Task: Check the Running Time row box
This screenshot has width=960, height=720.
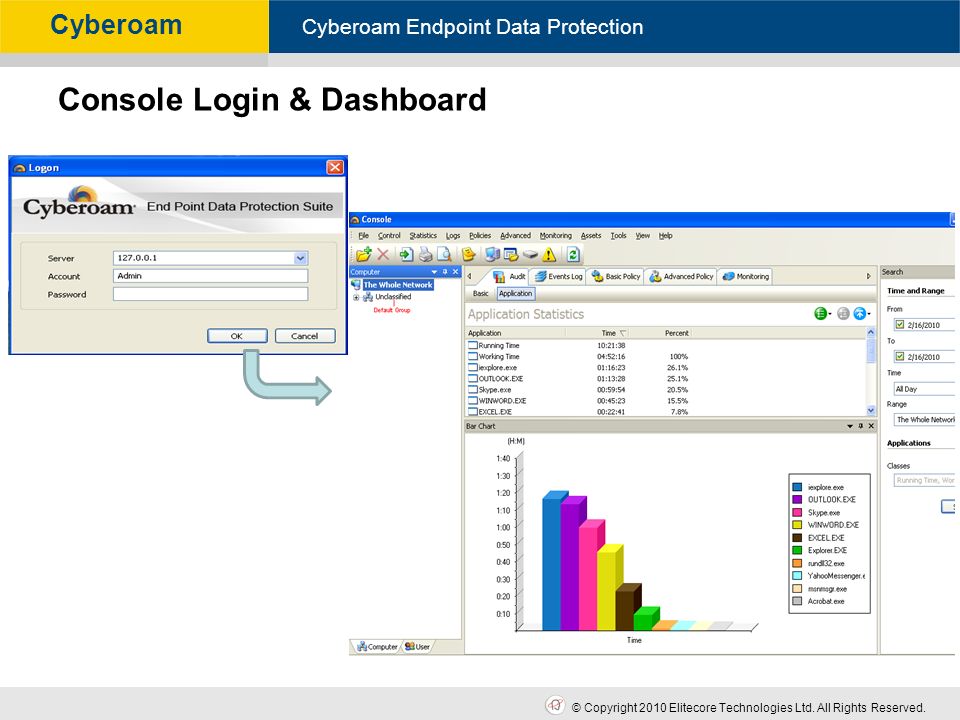Action: point(473,345)
